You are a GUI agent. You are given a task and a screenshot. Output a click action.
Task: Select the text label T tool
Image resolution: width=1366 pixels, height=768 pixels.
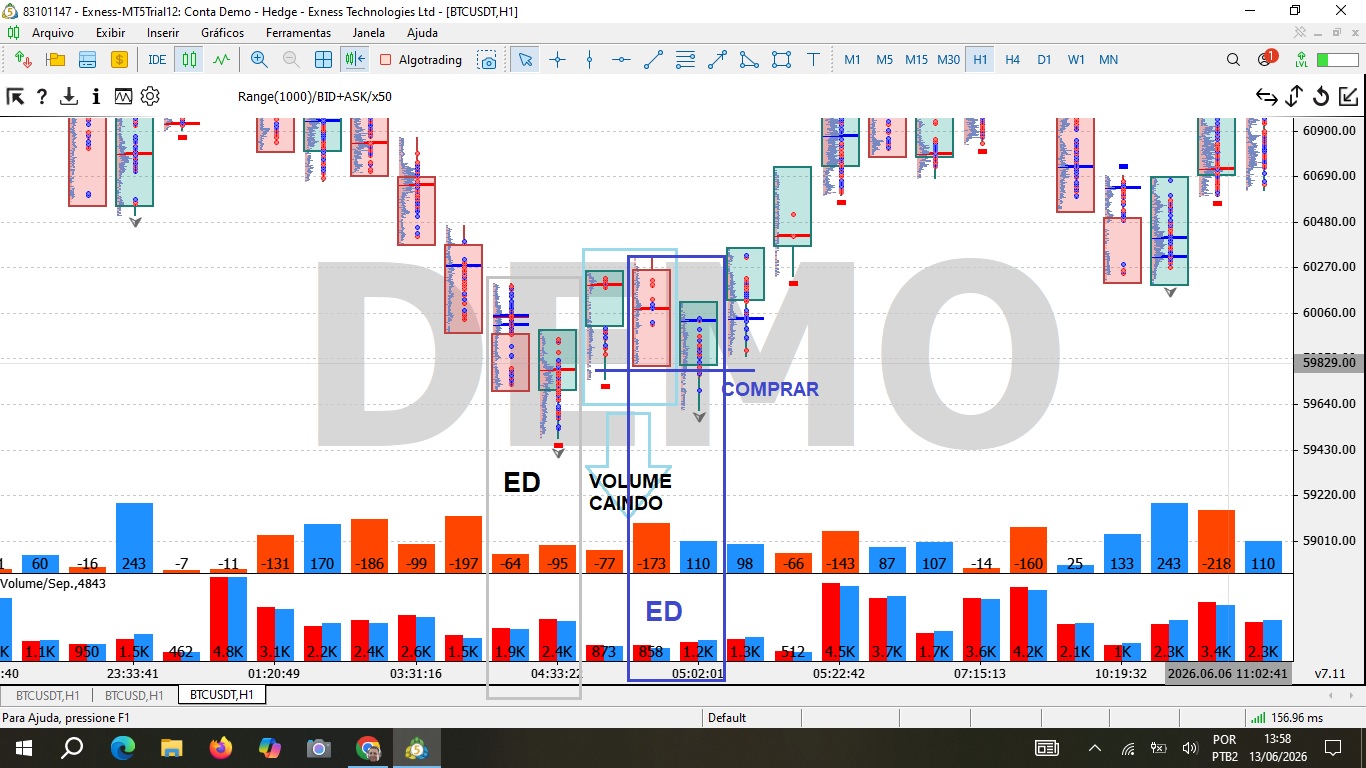813,60
